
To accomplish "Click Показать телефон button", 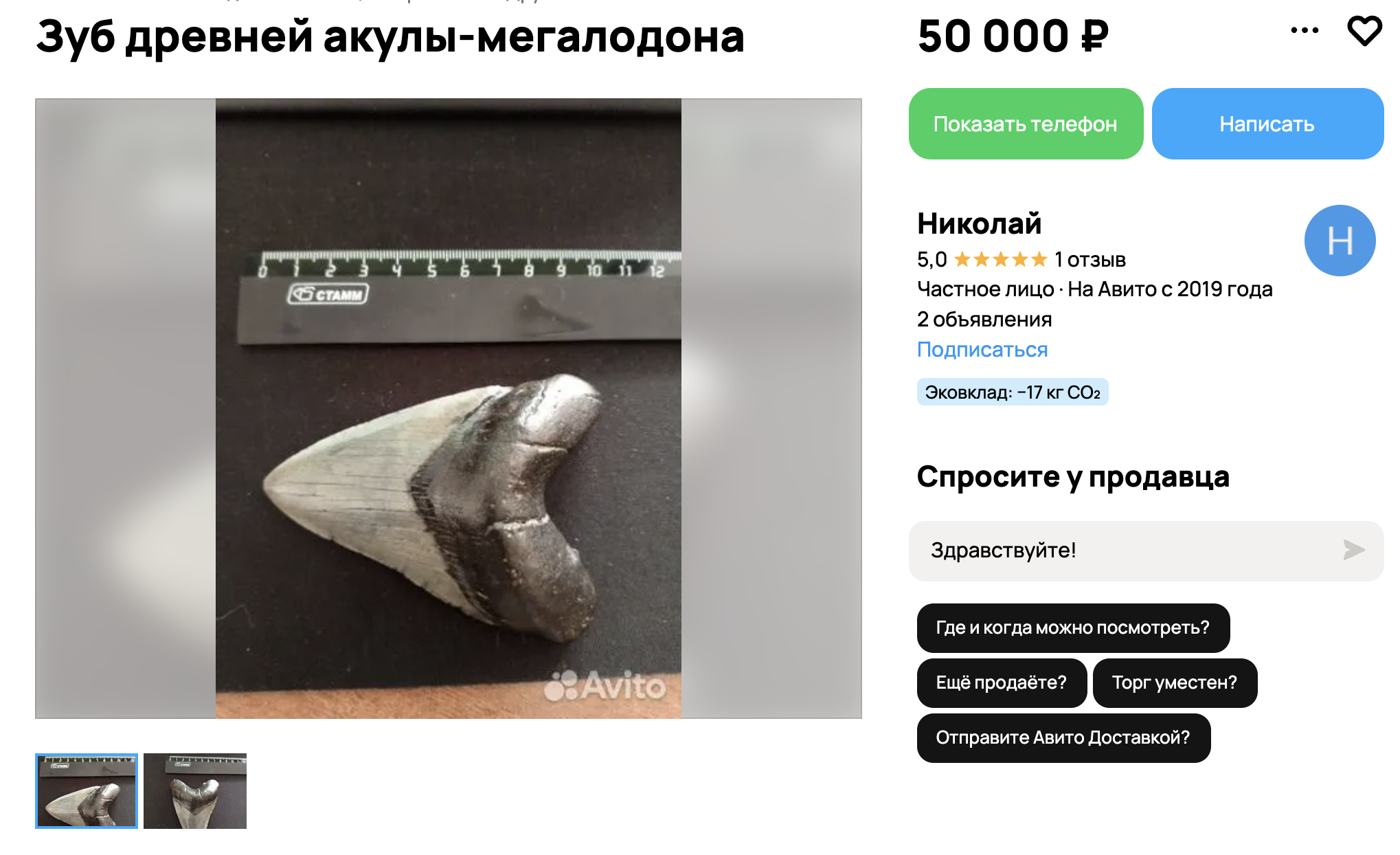I will click(1026, 124).
